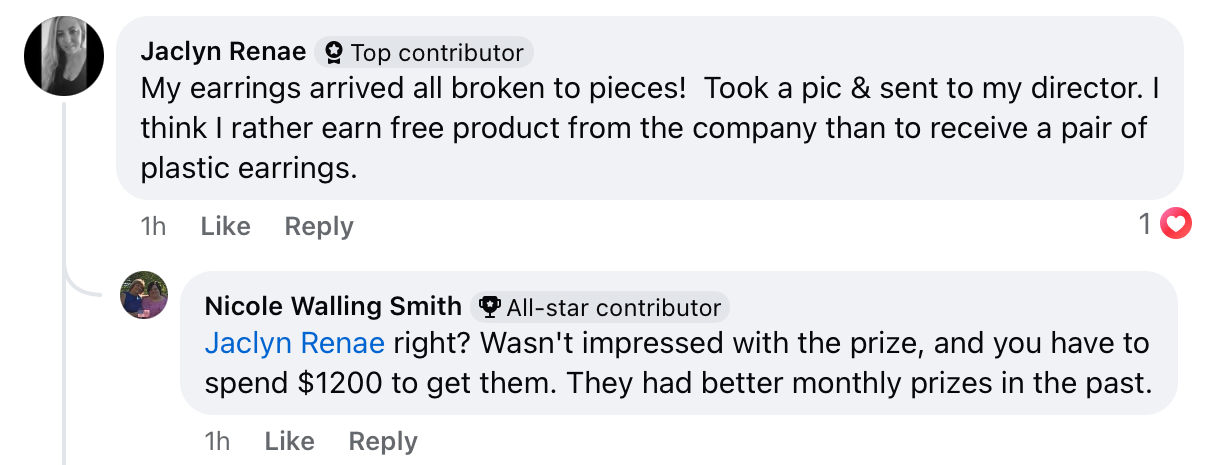
Task: Click the Jaclyn Renae commenter name
Action: pyautogui.click(x=223, y=52)
